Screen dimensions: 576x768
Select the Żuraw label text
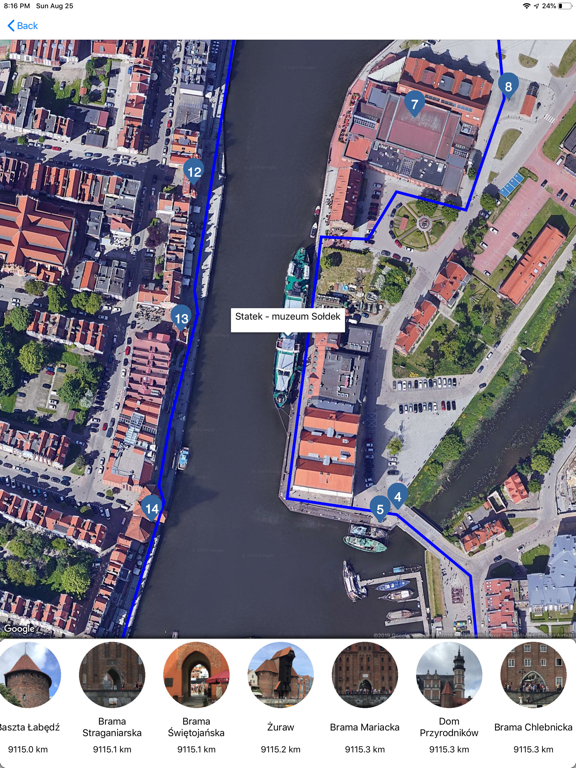(280, 727)
